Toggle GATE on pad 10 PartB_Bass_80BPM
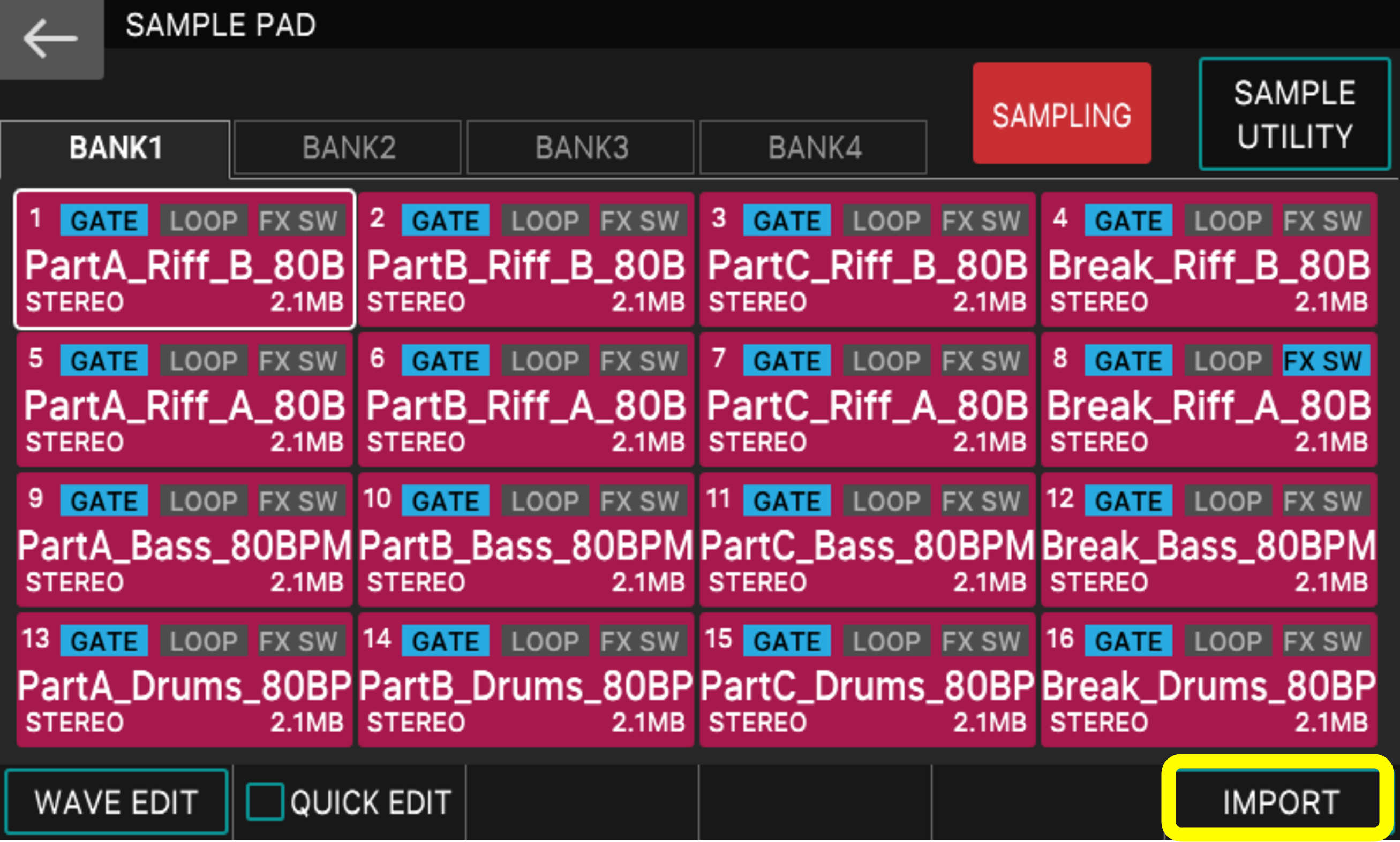Image resolution: width=1400 pixels, height=842 pixels. click(x=446, y=500)
